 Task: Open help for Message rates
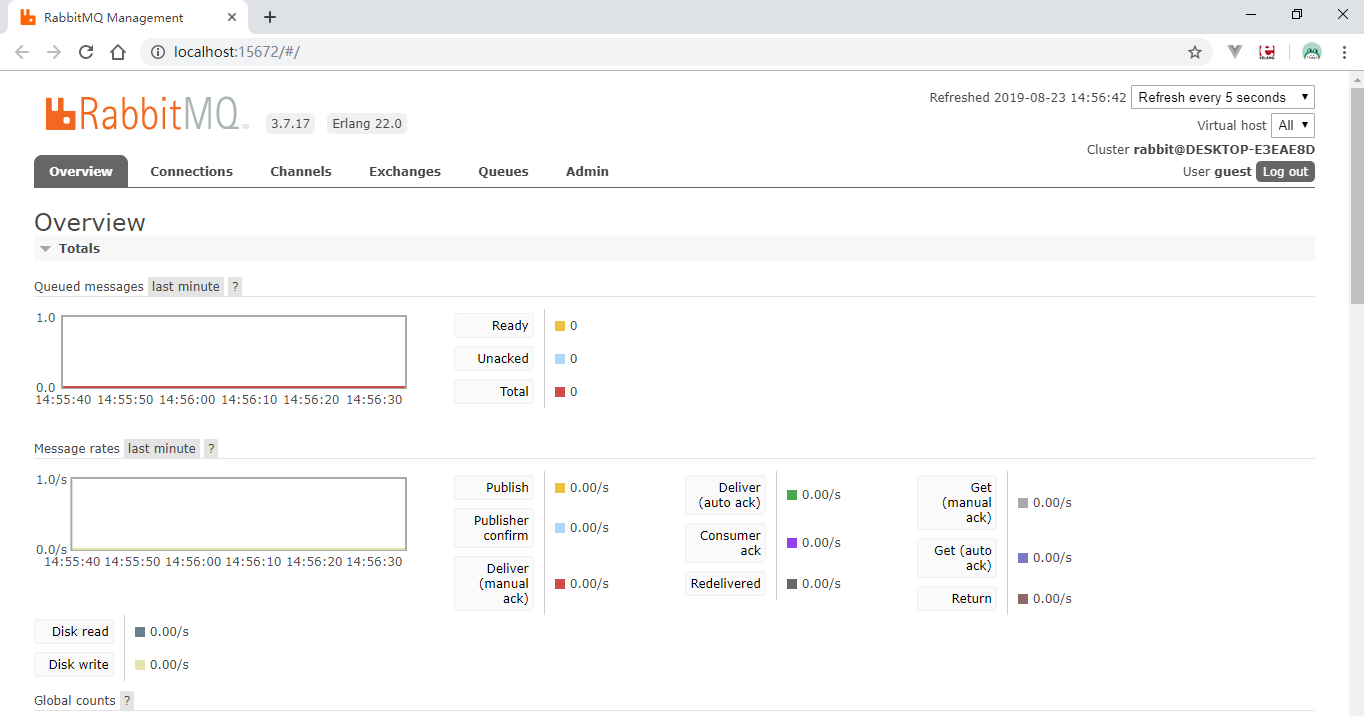click(211, 448)
